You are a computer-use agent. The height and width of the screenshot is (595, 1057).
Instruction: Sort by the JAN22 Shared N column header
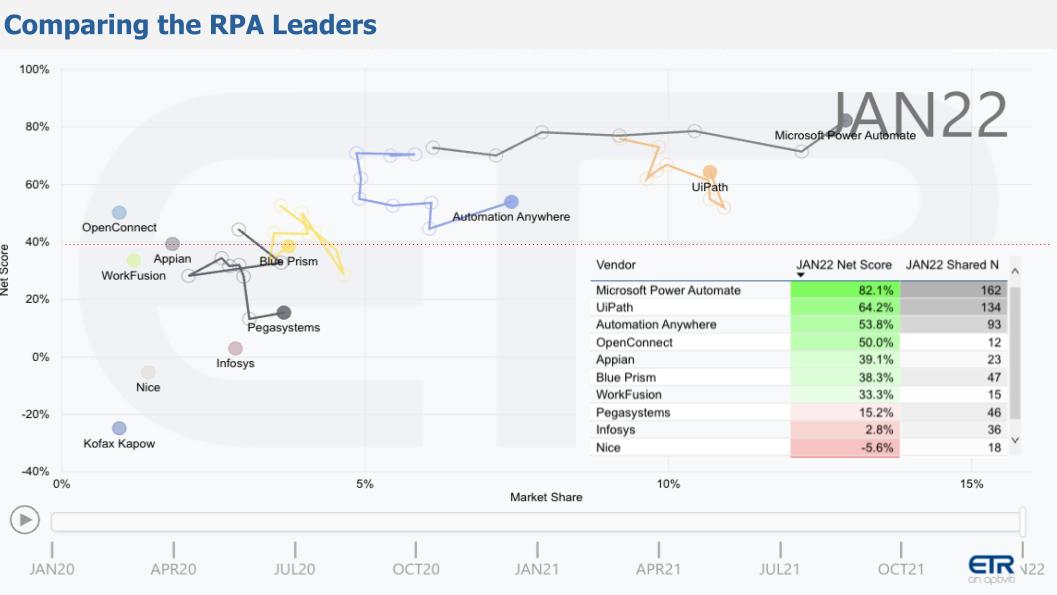click(952, 265)
